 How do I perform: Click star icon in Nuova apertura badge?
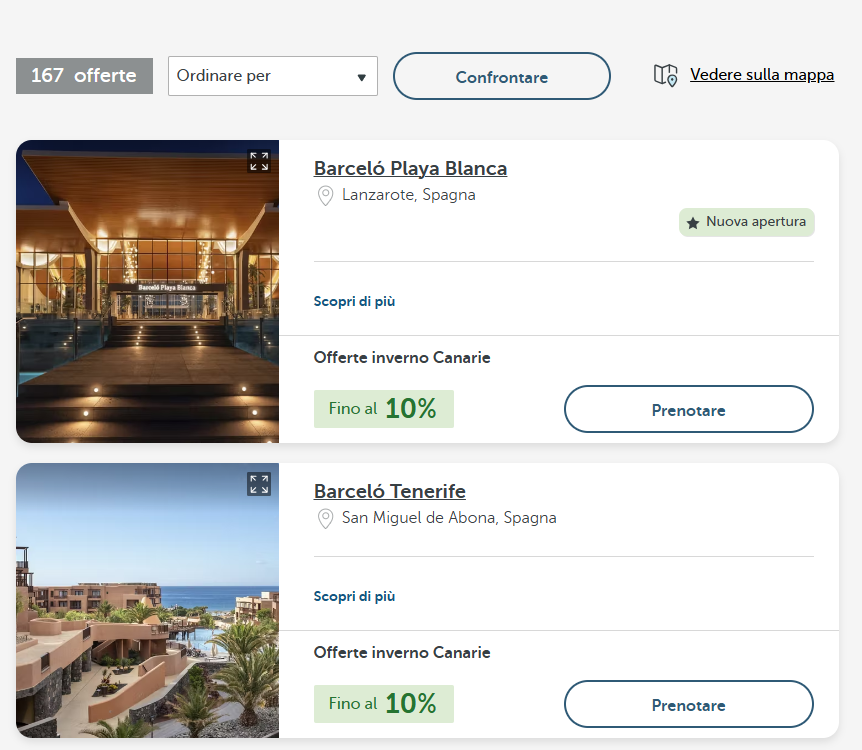coord(693,223)
